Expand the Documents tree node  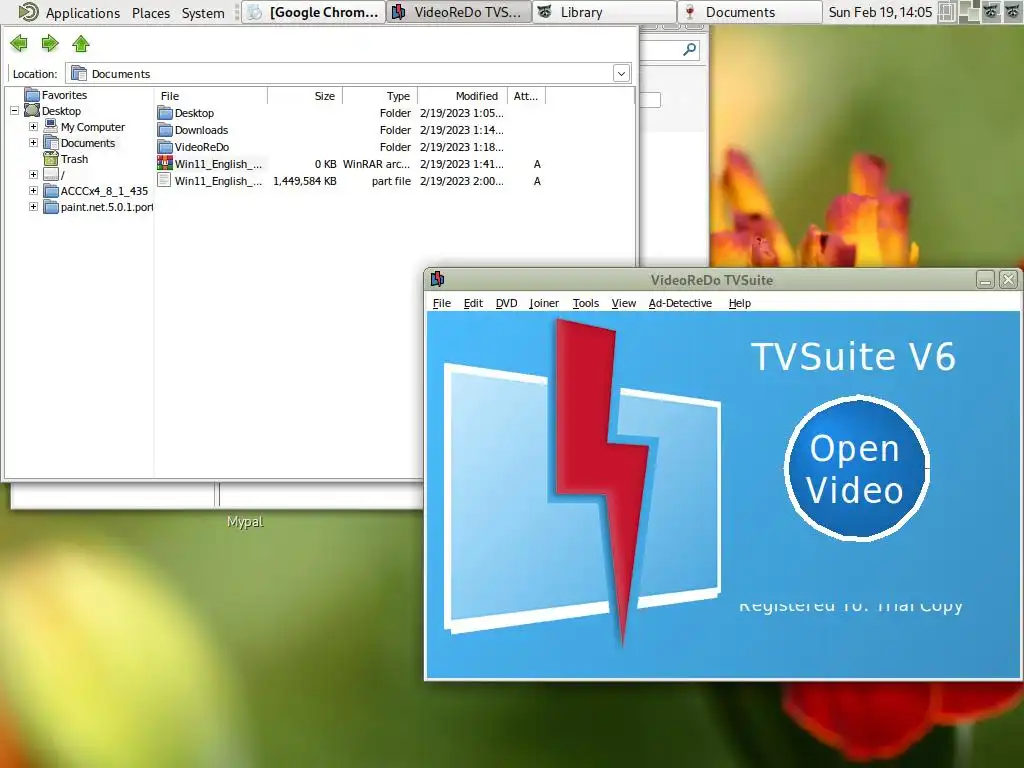(x=33, y=142)
